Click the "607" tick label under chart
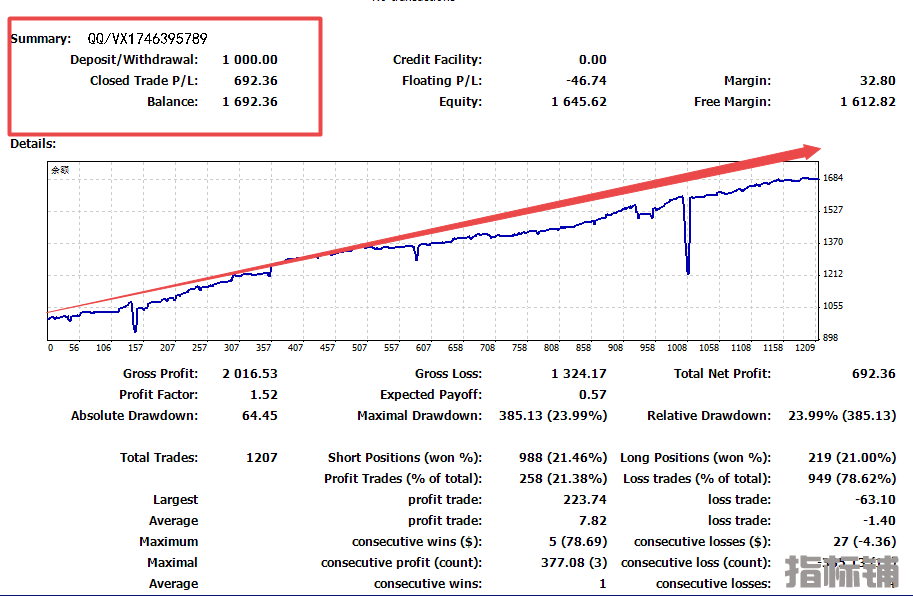This screenshot has width=913, height=596. pyautogui.click(x=423, y=347)
